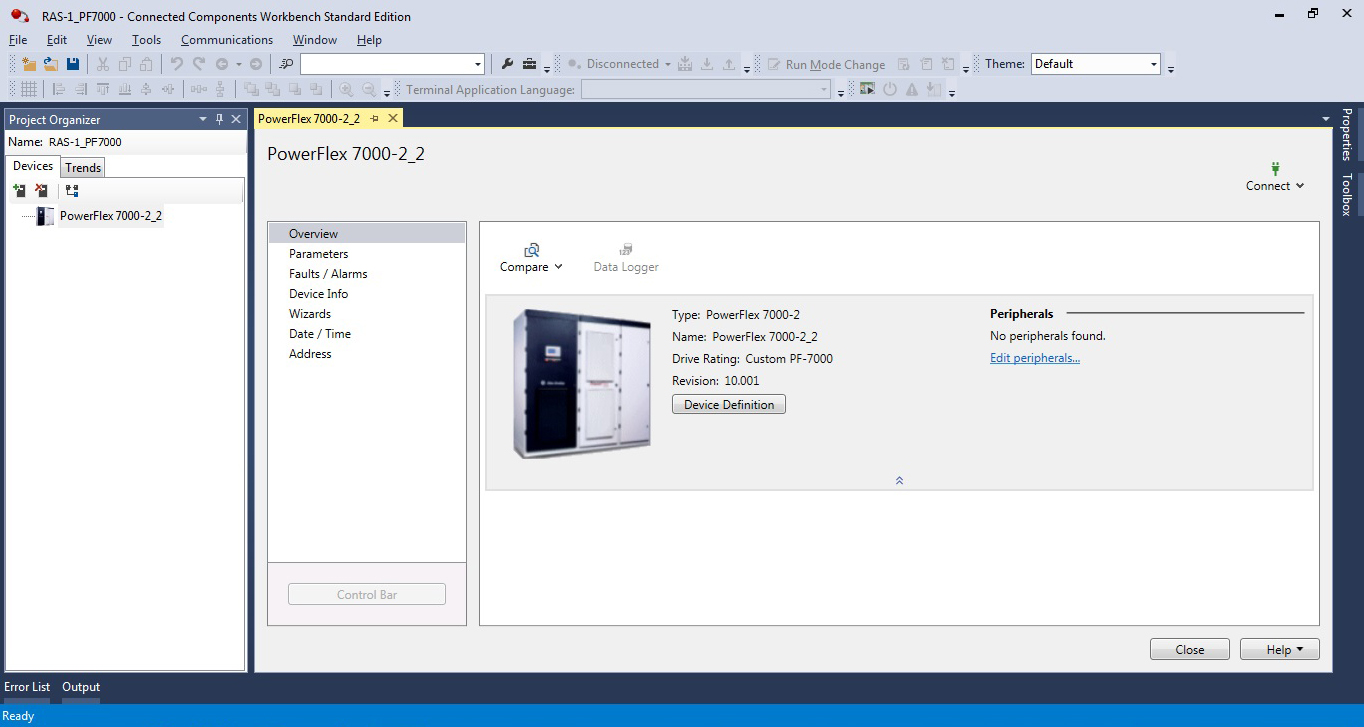Expand the Disconnected status dropdown

[668, 64]
